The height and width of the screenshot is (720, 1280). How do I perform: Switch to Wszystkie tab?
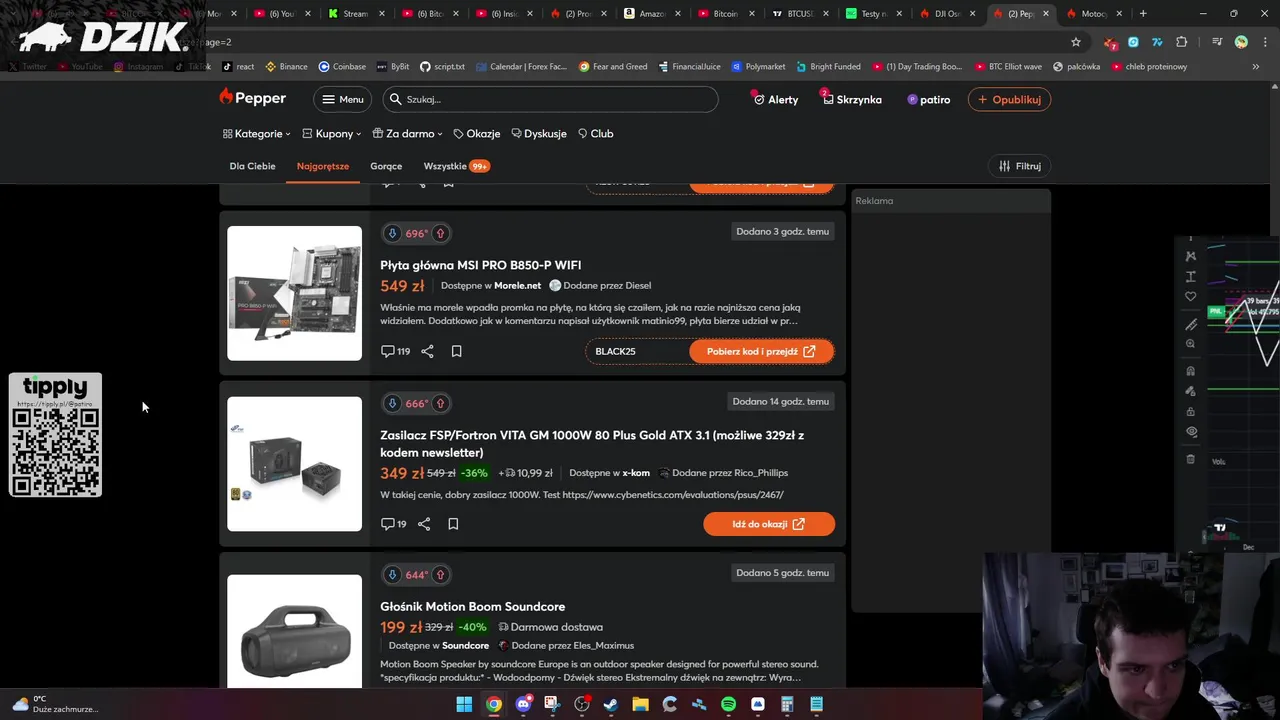coord(456,166)
